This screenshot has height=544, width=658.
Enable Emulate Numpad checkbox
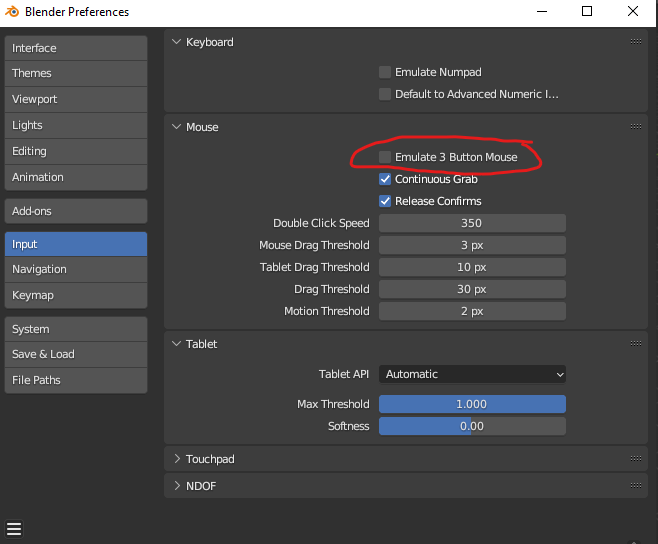[x=385, y=72]
